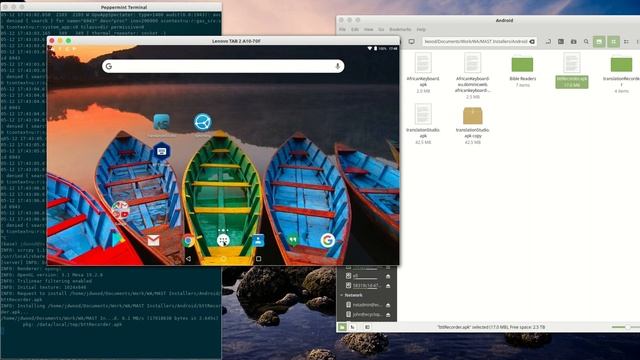Select the Bible Readers folder
The image size is (640, 360).
[522, 71]
